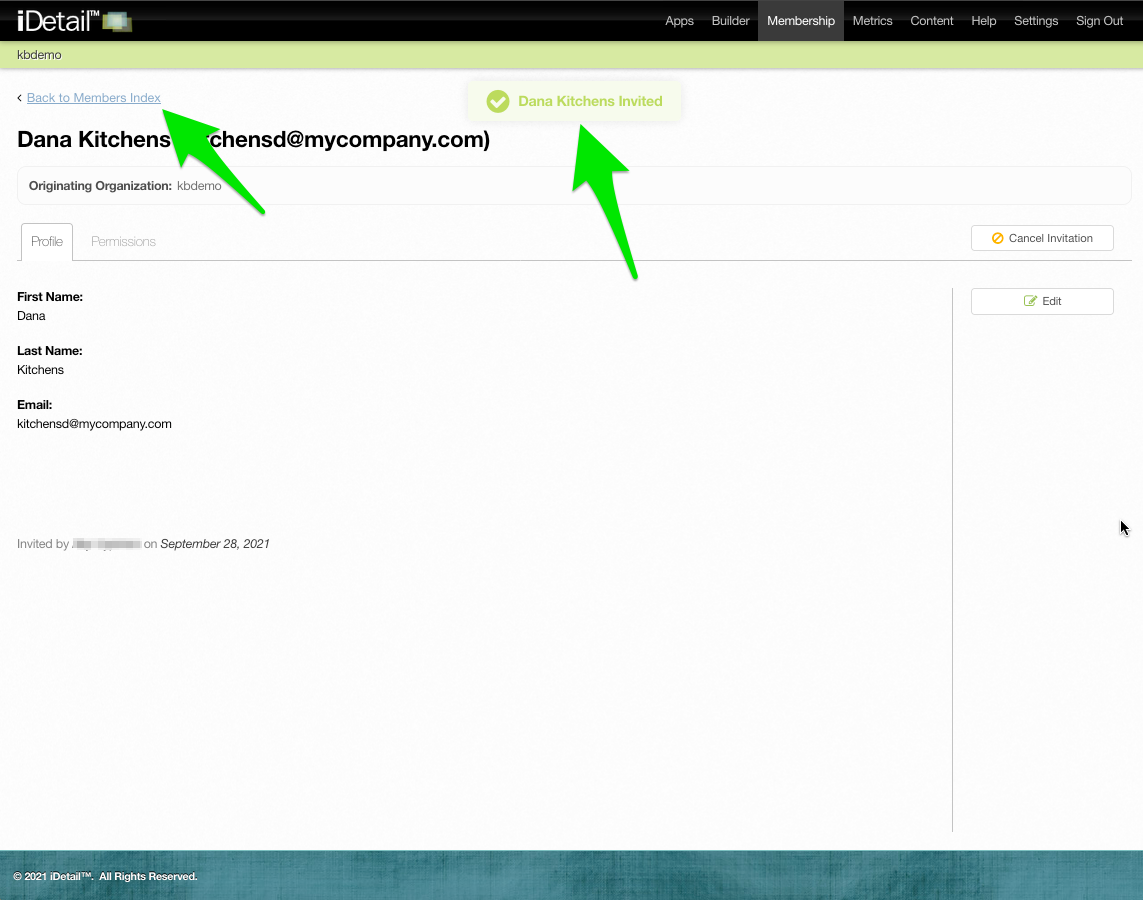Click the Last Name: label
The width and height of the screenshot is (1143, 900).
click(x=50, y=351)
